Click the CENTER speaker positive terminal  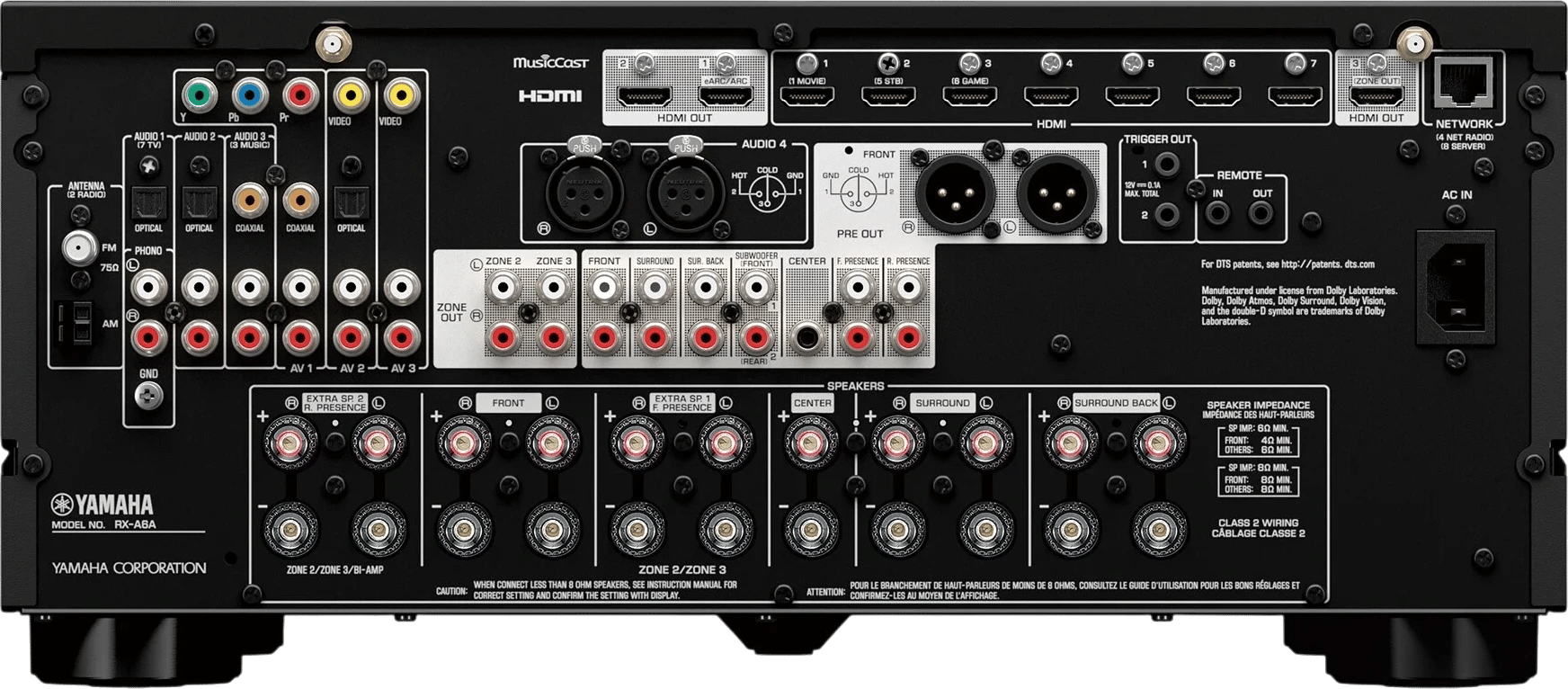[x=812, y=444]
